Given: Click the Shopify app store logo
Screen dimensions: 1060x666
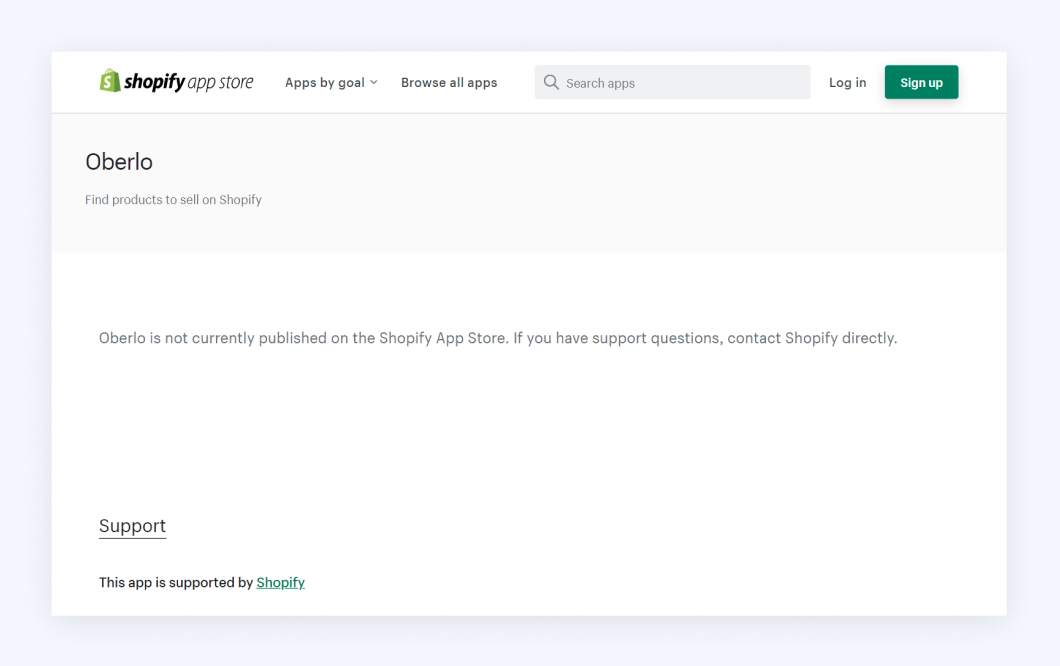Looking at the screenshot, I should coord(176,82).
